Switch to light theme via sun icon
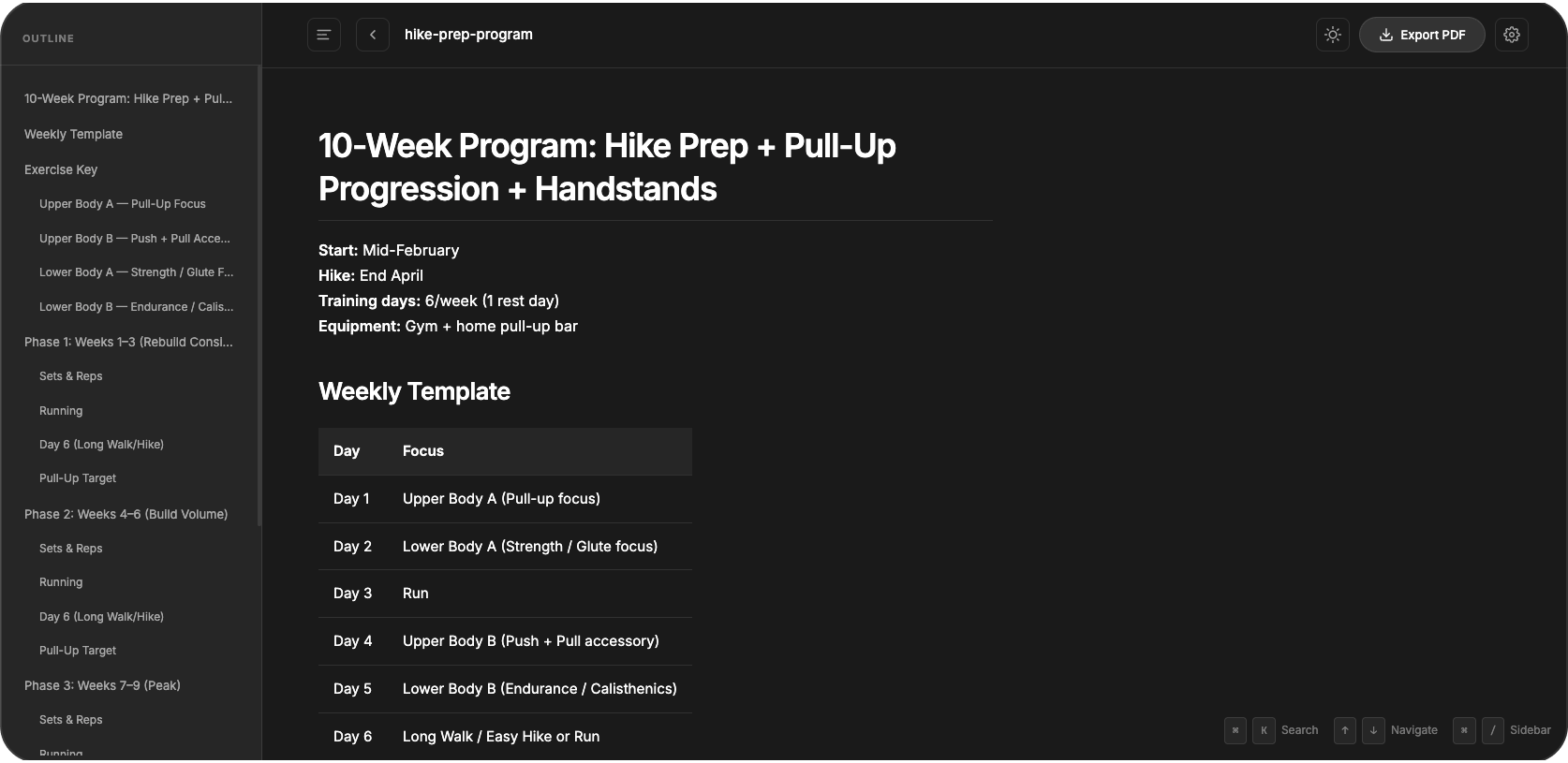This screenshot has height=763, width=1568. (1332, 35)
